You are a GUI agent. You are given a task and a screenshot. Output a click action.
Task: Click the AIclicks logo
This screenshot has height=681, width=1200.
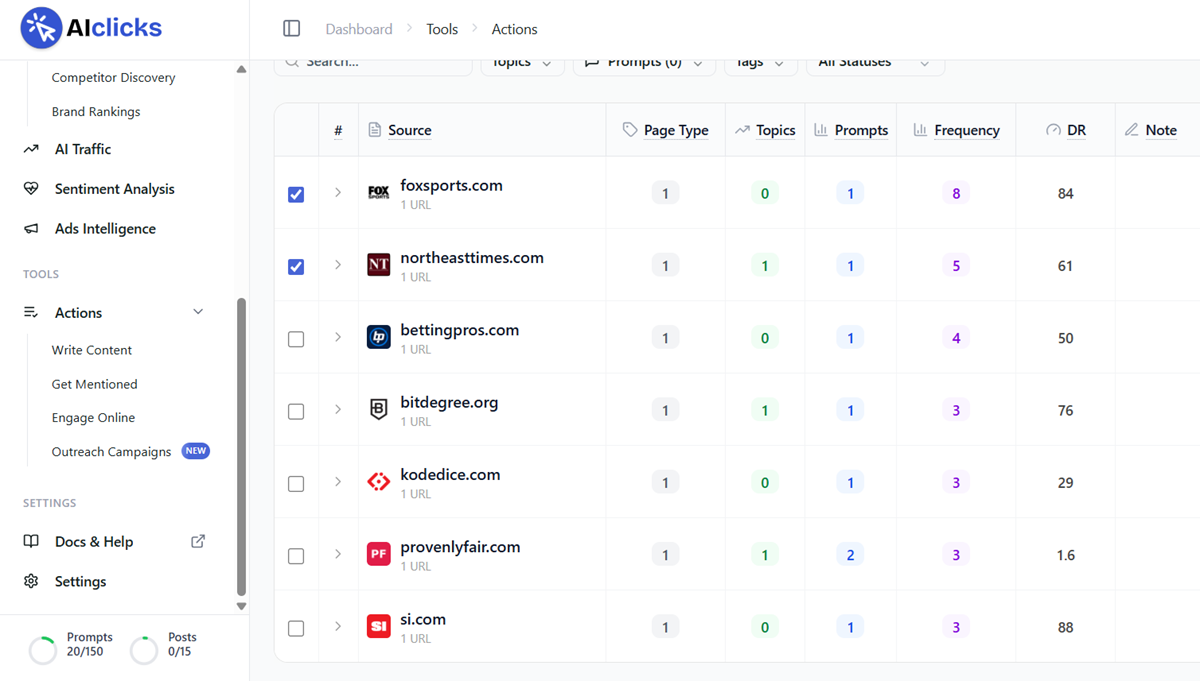pos(91,29)
